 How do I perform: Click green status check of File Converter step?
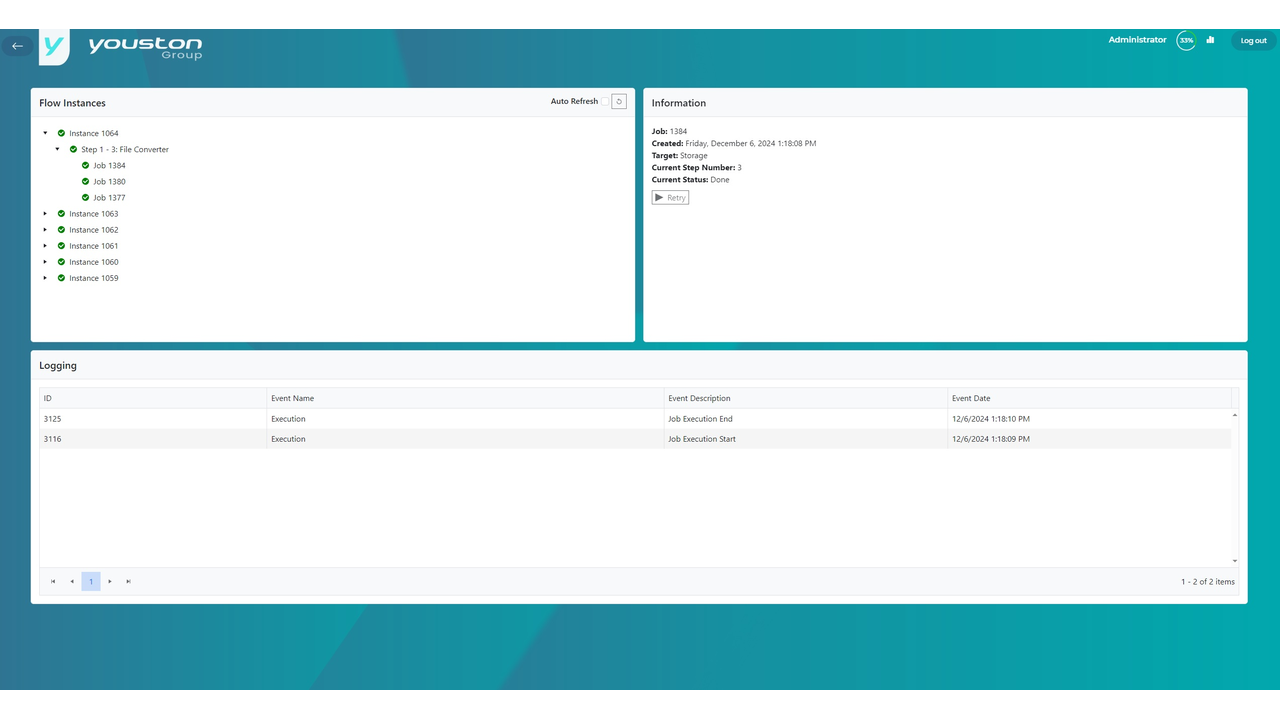click(73, 149)
